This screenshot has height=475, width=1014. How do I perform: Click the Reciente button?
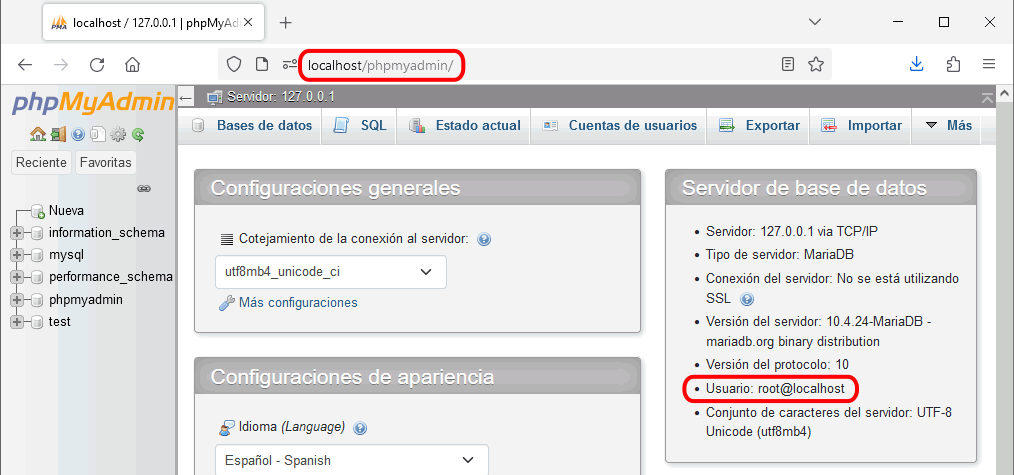(x=41, y=163)
